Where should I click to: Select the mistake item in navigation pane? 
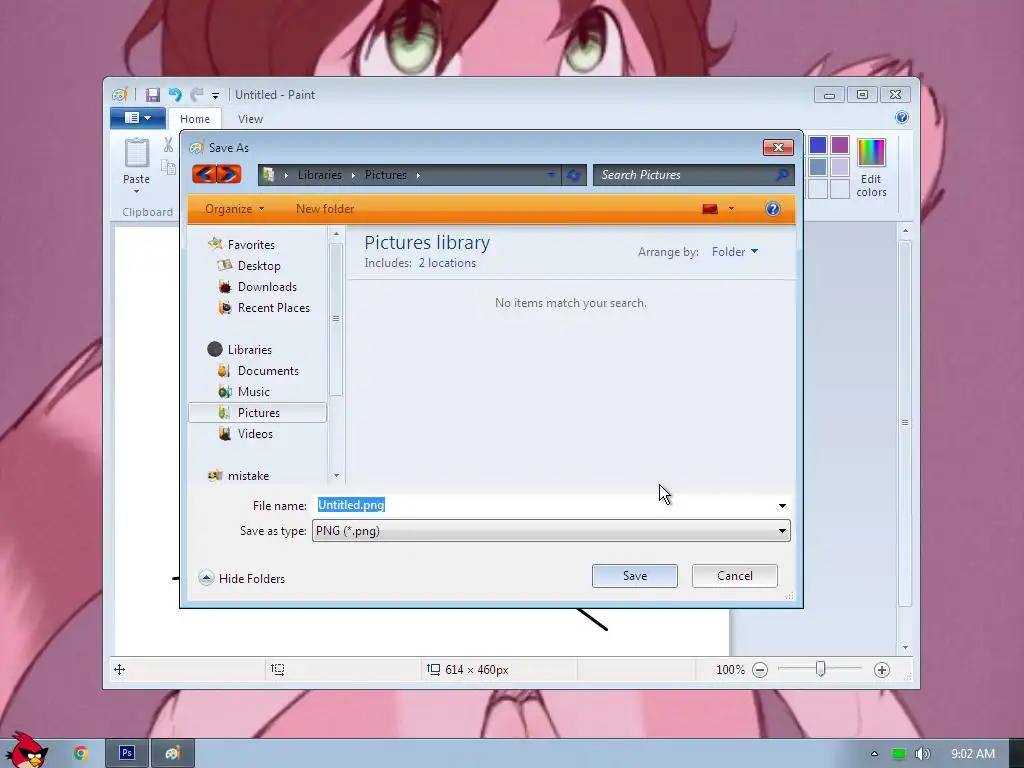tap(248, 476)
